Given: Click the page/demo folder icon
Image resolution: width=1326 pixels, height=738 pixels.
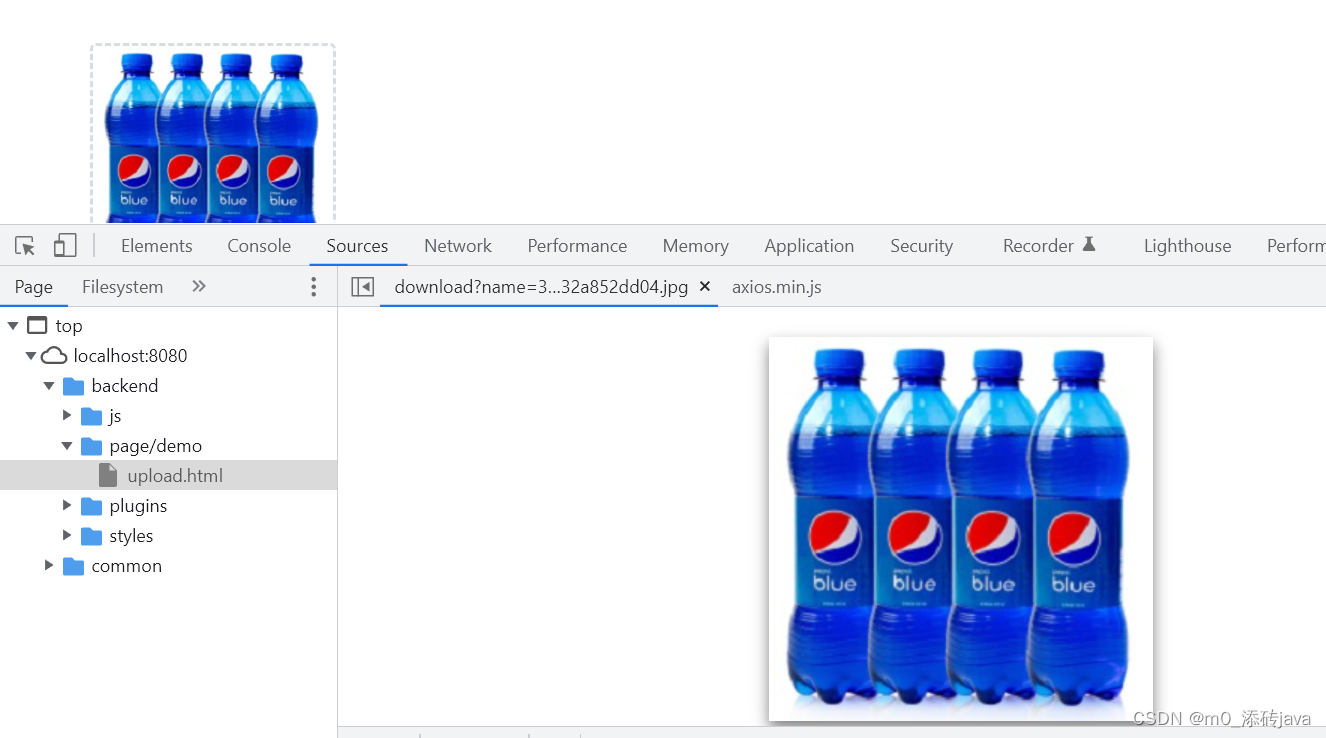Looking at the screenshot, I should click(91, 446).
